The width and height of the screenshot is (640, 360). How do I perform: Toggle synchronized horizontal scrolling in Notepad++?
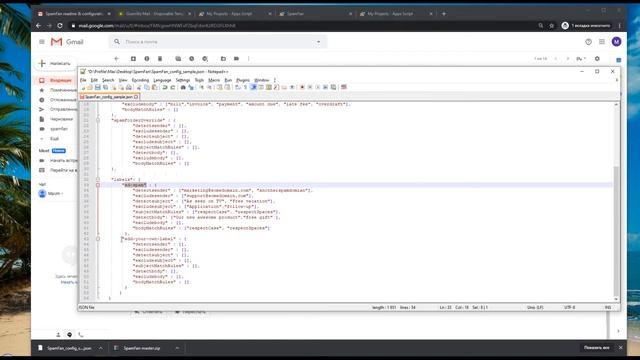(227, 87)
